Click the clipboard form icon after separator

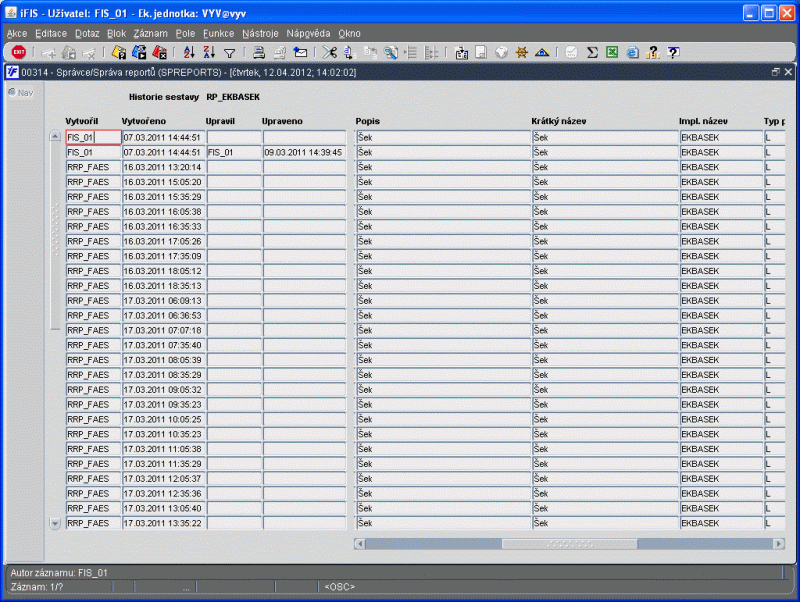pyautogui.click(x=462, y=52)
